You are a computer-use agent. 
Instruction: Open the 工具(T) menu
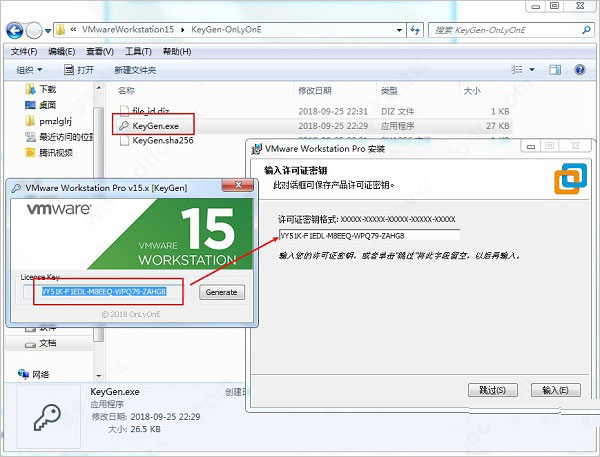[x=138, y=52]
